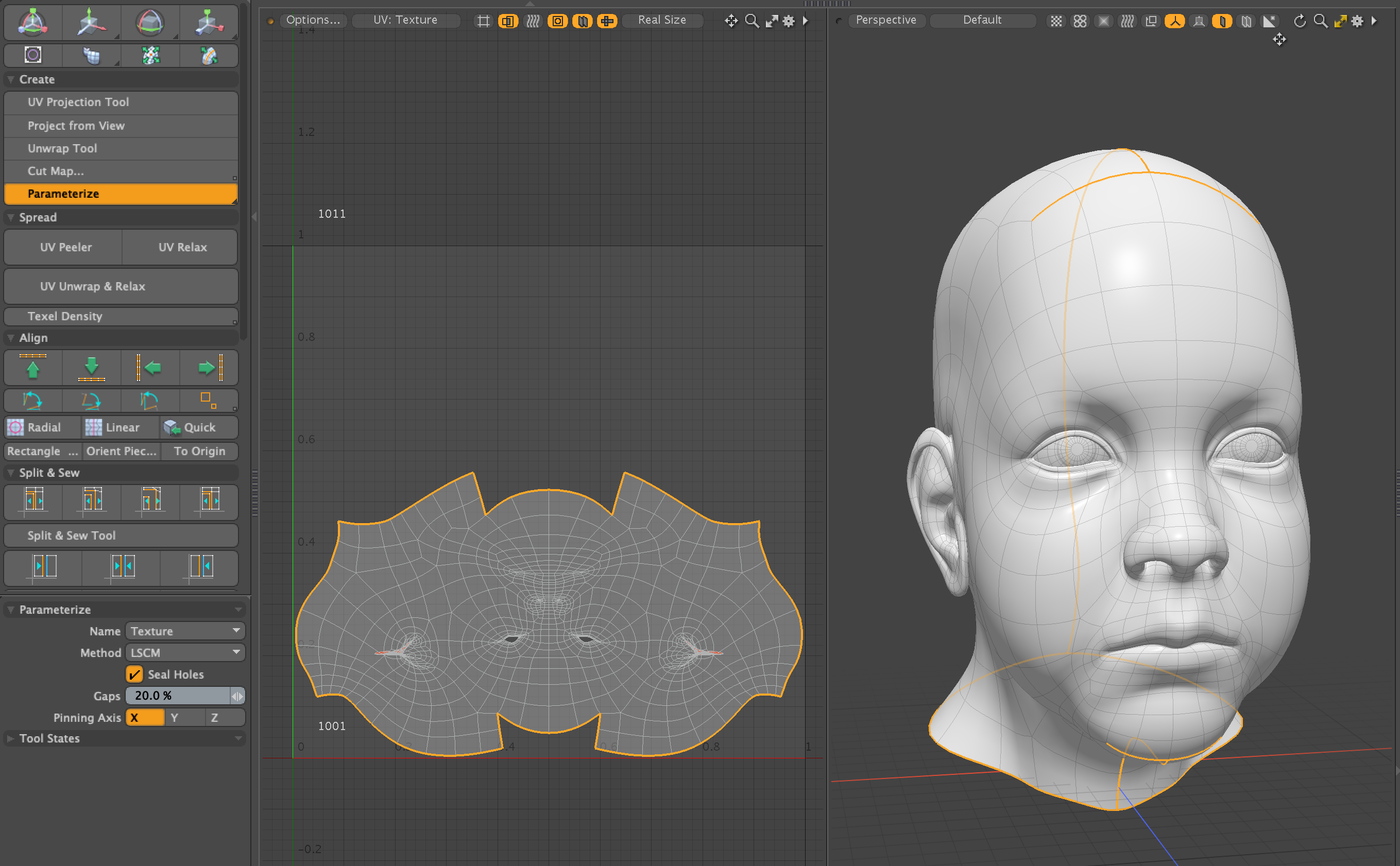Set Pinning Axis to Y

(x=175, y=718)
